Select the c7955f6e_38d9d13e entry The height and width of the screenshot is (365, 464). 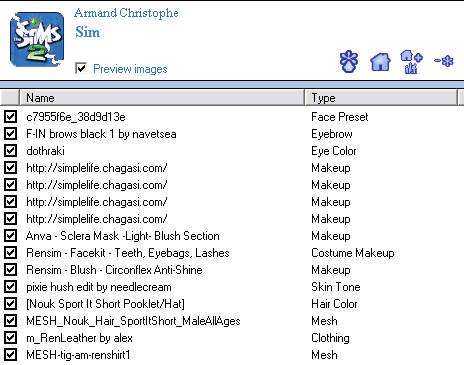pos(76,117)
